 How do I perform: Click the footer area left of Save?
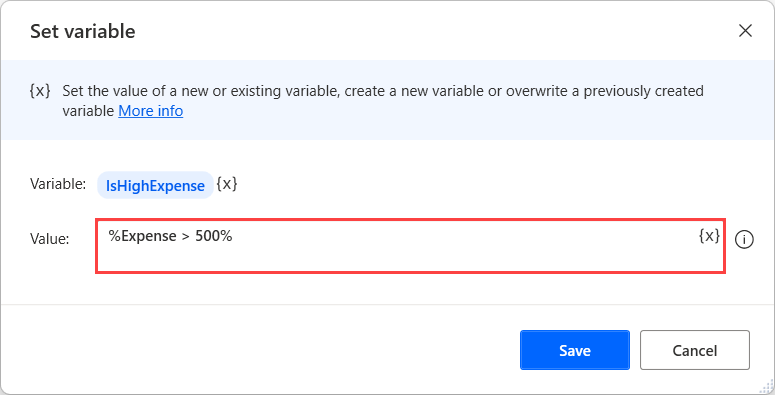pos(257,350)
